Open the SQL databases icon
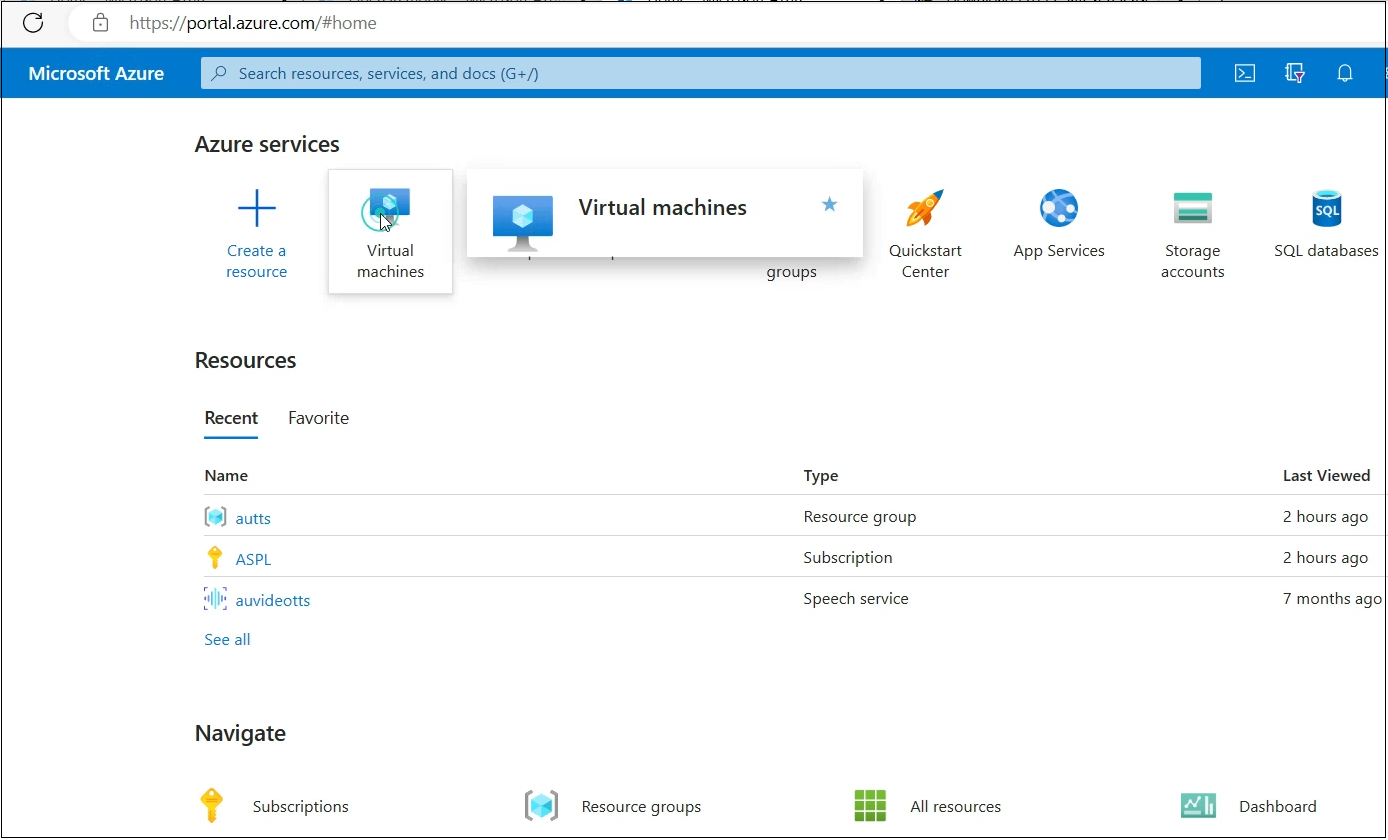The width and height of the screenshot is (1388, 840). tap(1326, 208)
